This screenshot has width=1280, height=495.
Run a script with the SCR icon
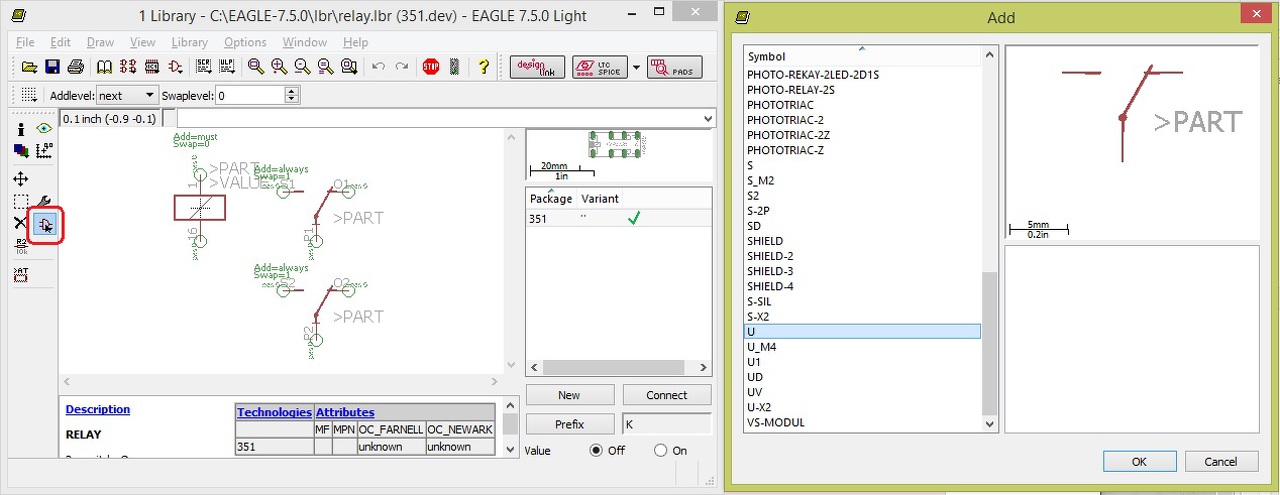[205, 67]
